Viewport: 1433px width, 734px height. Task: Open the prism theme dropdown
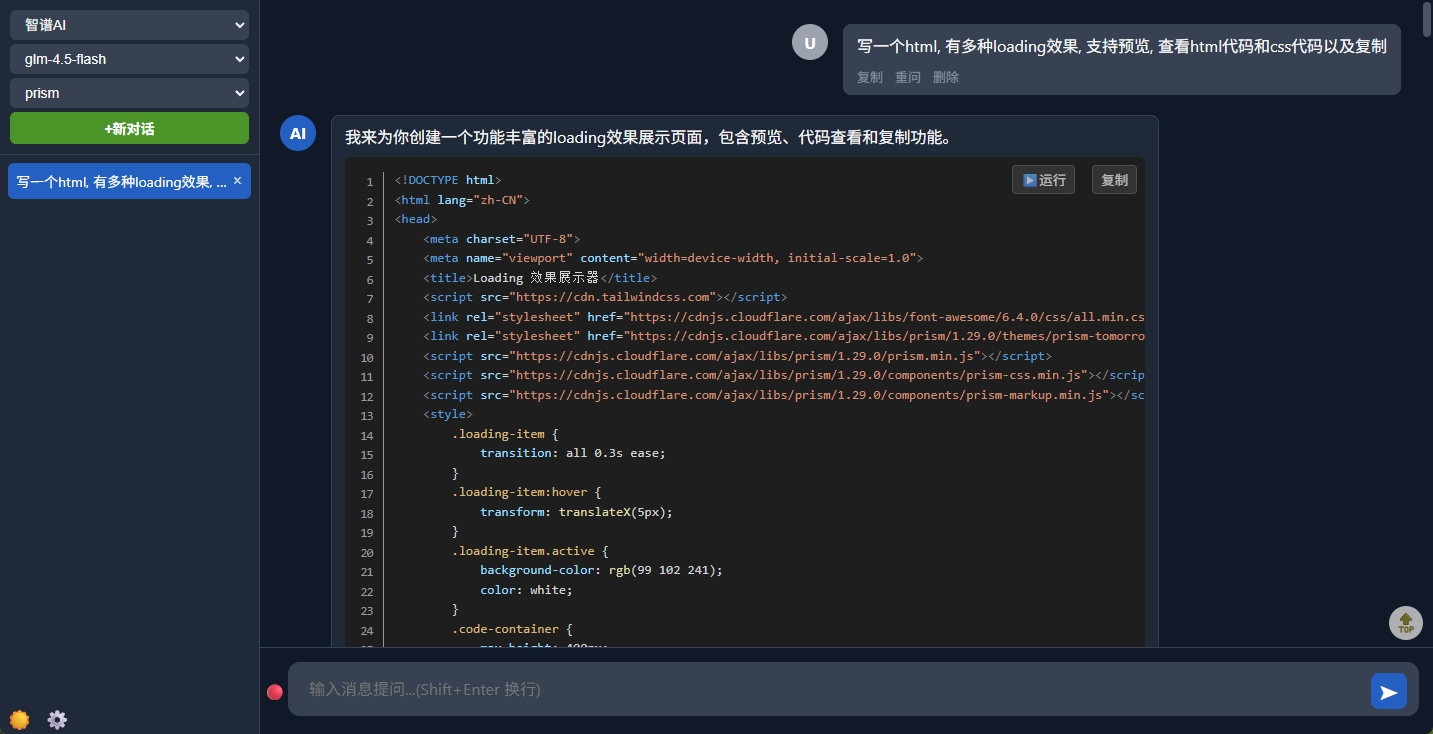click(x=129, y=93)
